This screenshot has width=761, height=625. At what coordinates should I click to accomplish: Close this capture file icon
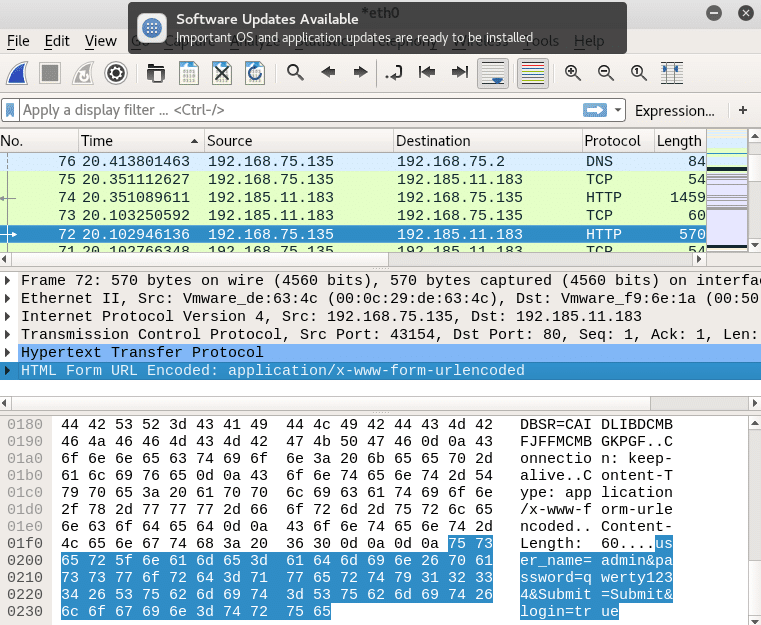[x=222, y=73]
